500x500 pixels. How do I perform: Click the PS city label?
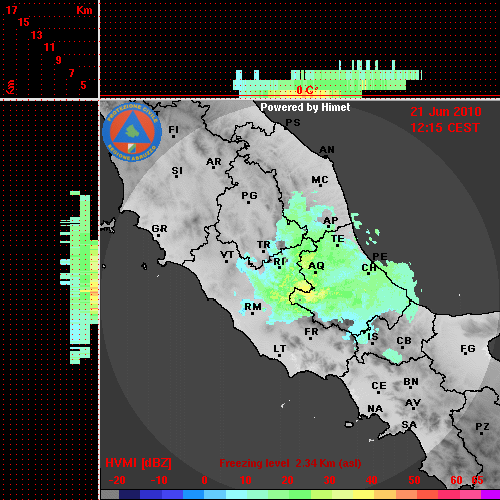pyautogui.click(x=293, y=123)
